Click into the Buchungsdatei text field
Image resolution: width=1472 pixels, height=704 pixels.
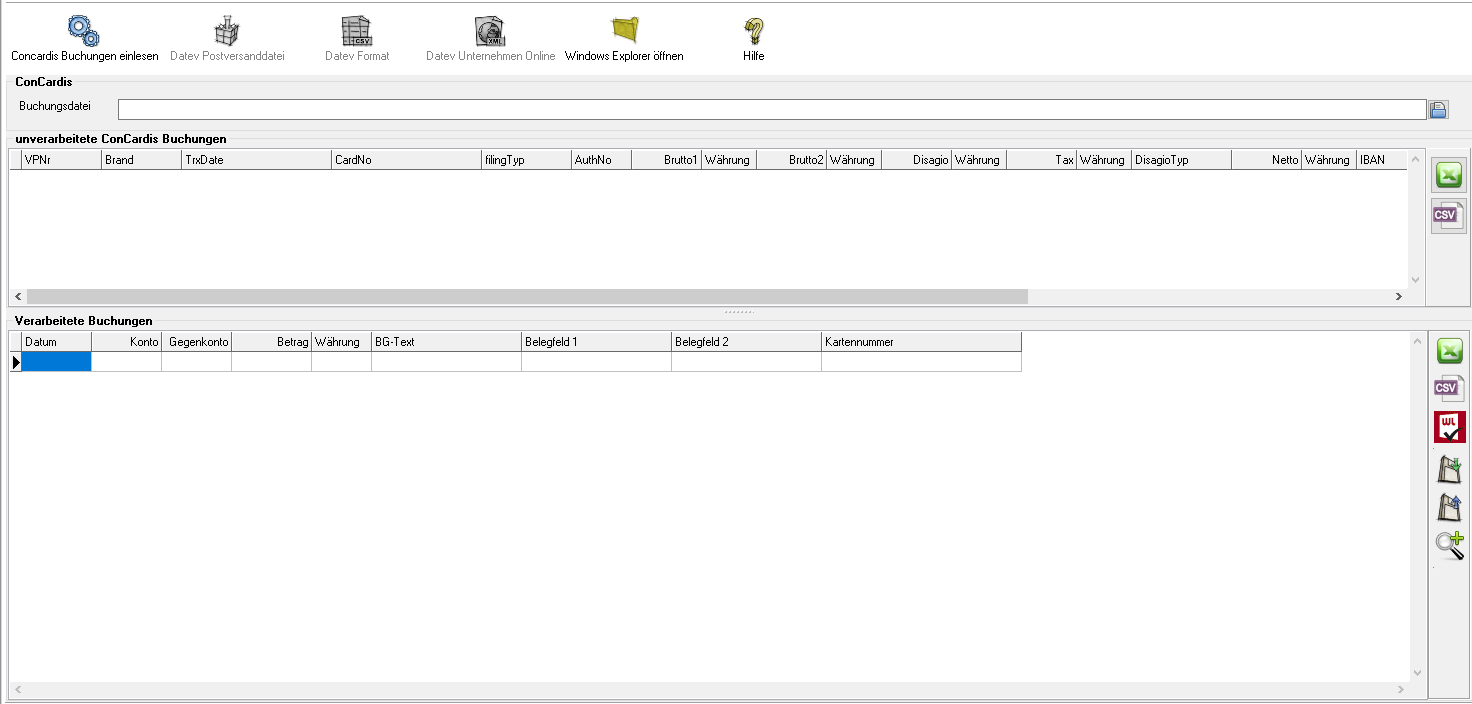tap(770, 110)
